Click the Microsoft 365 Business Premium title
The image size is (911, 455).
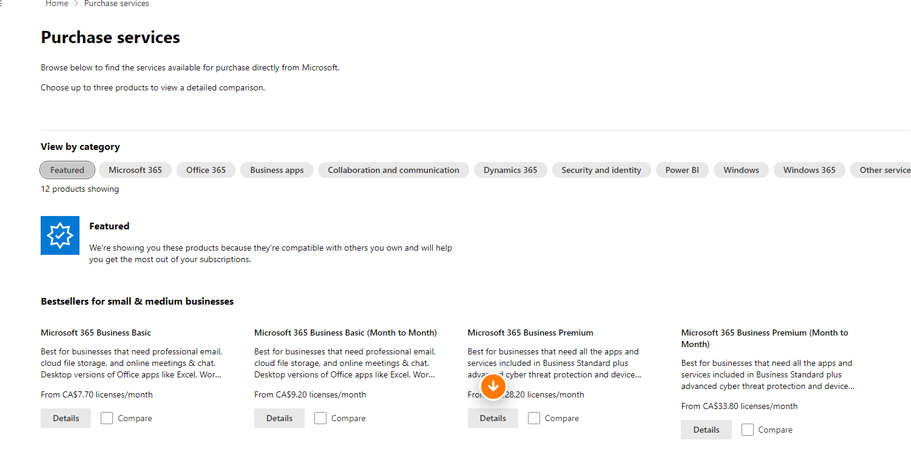click(530, 333)
